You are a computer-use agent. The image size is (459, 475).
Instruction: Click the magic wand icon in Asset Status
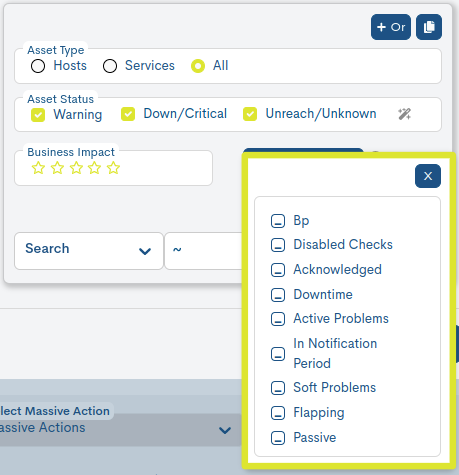click(404, 114)
